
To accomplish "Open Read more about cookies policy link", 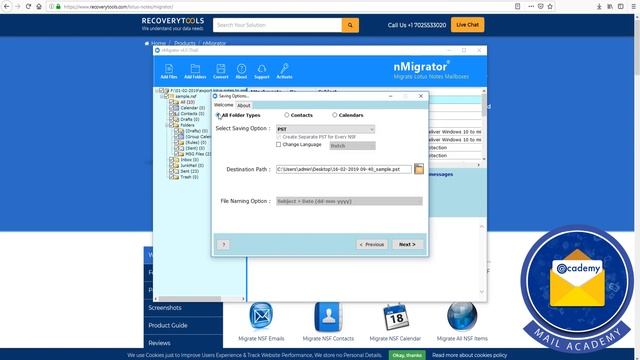I will [469, 355].
